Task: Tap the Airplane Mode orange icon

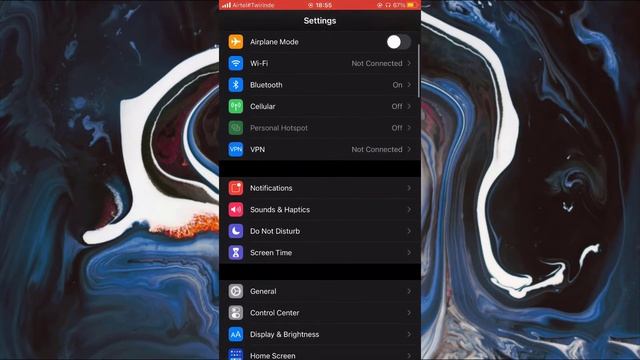Action: 236,42
